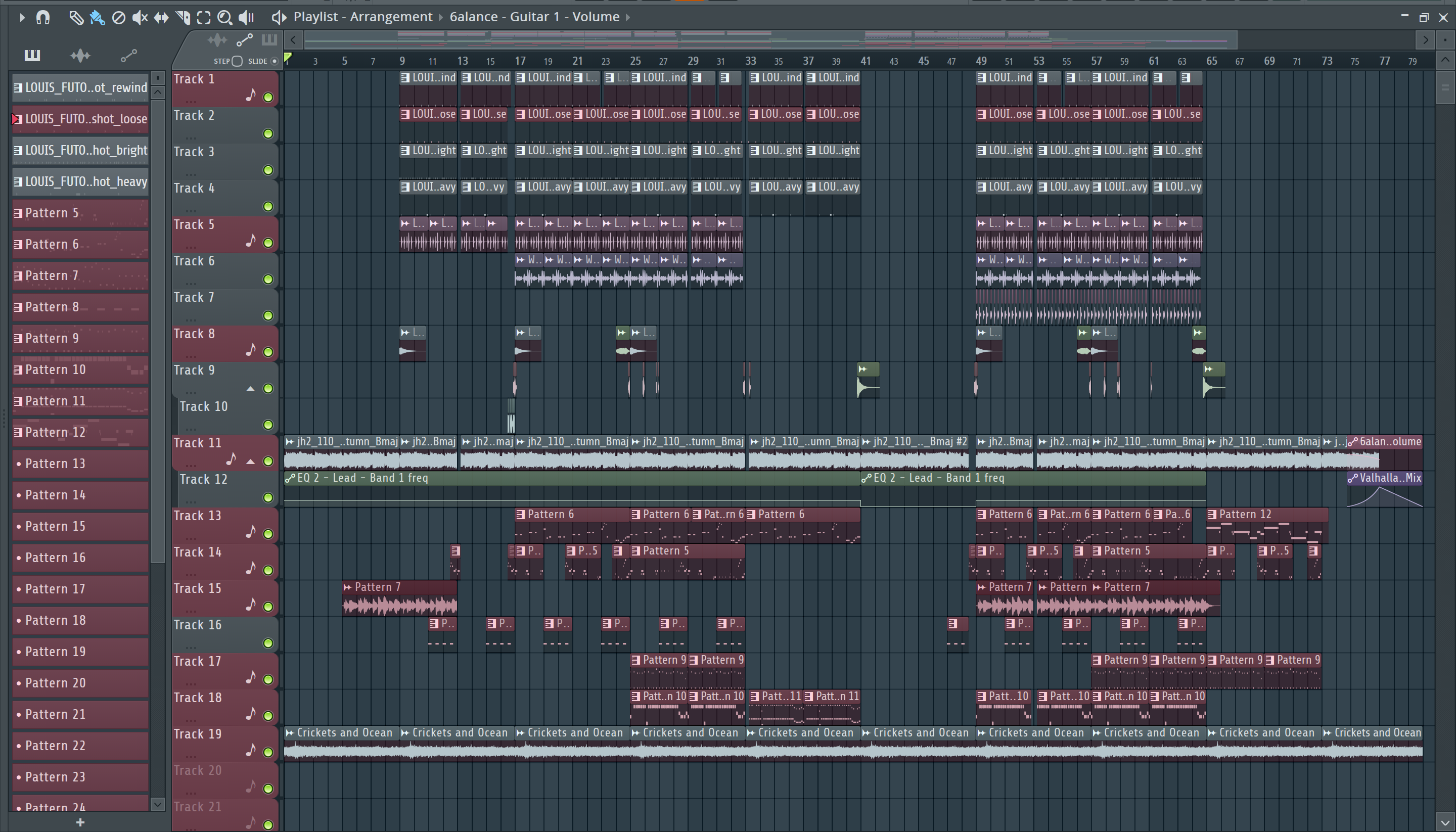1456x832 pixels.
Task: Select the Draw pencil tool
Action: pos(75,17)
